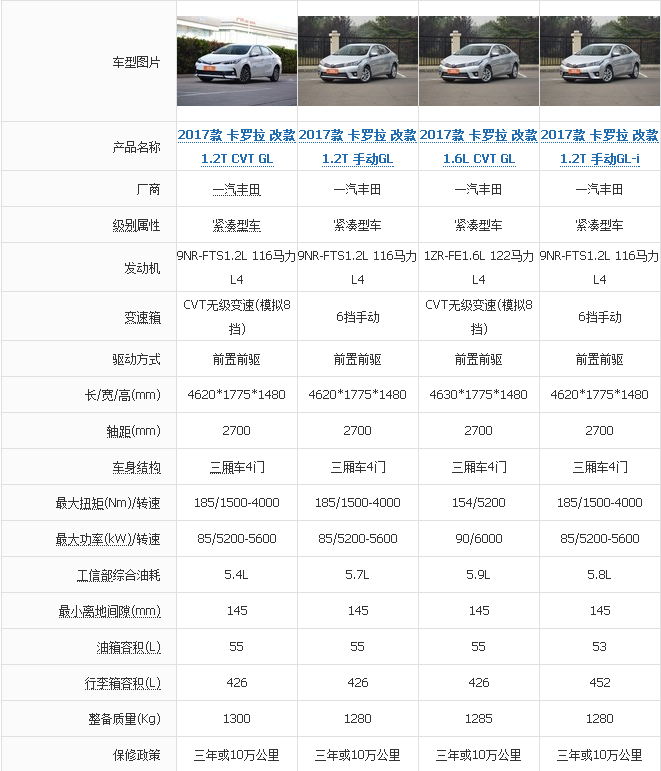Click the 1ZR-FE1.6L 122马力 L4 engine cell

click(479, 267)
